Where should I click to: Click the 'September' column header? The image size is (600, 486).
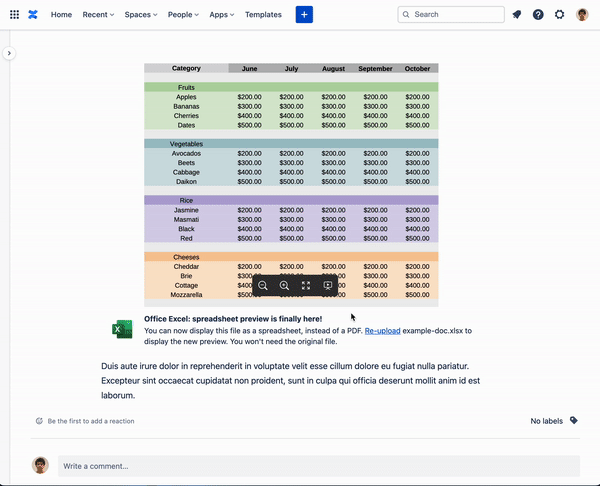click(x=375, y=68)
